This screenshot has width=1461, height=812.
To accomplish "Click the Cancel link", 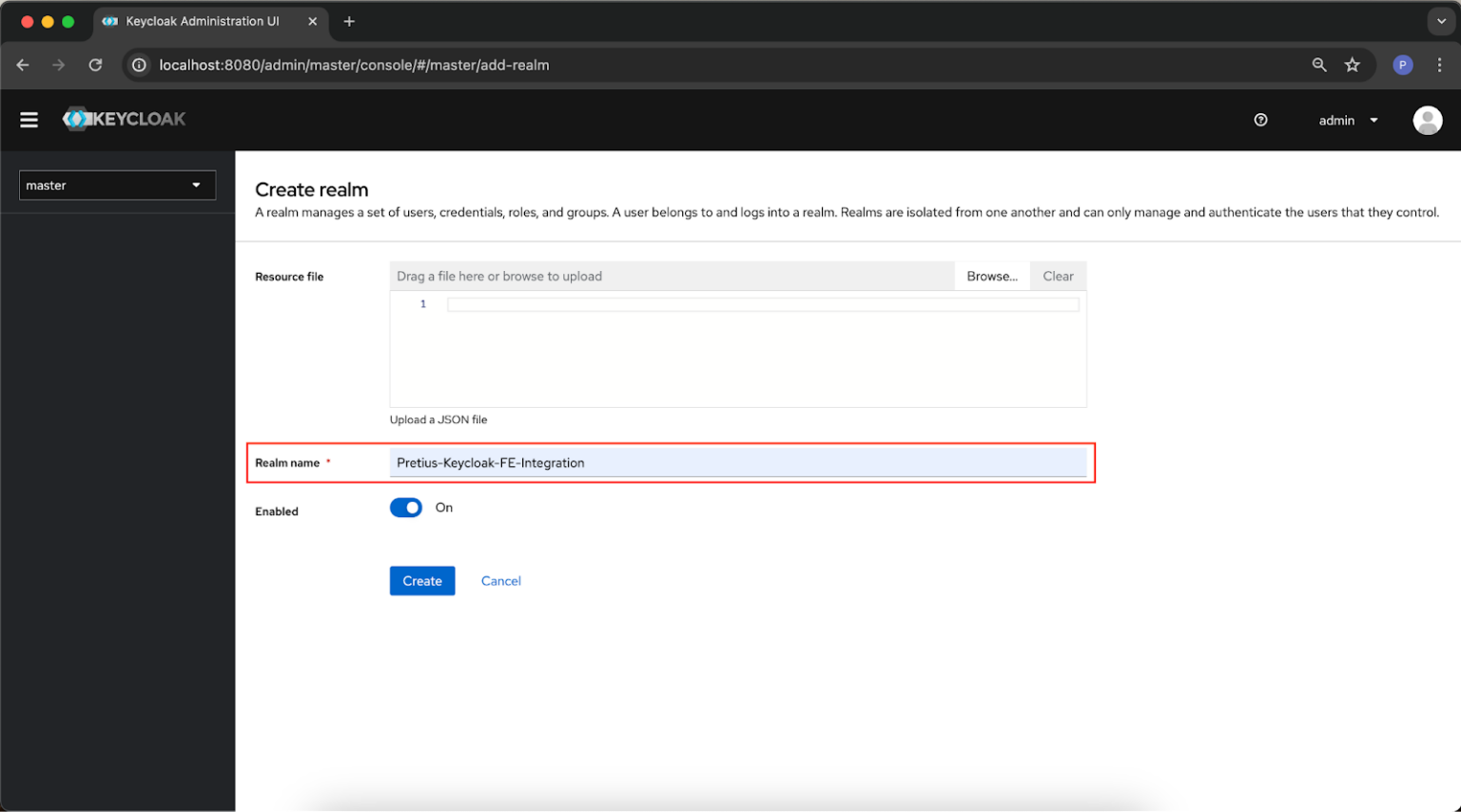I will 500,581.
